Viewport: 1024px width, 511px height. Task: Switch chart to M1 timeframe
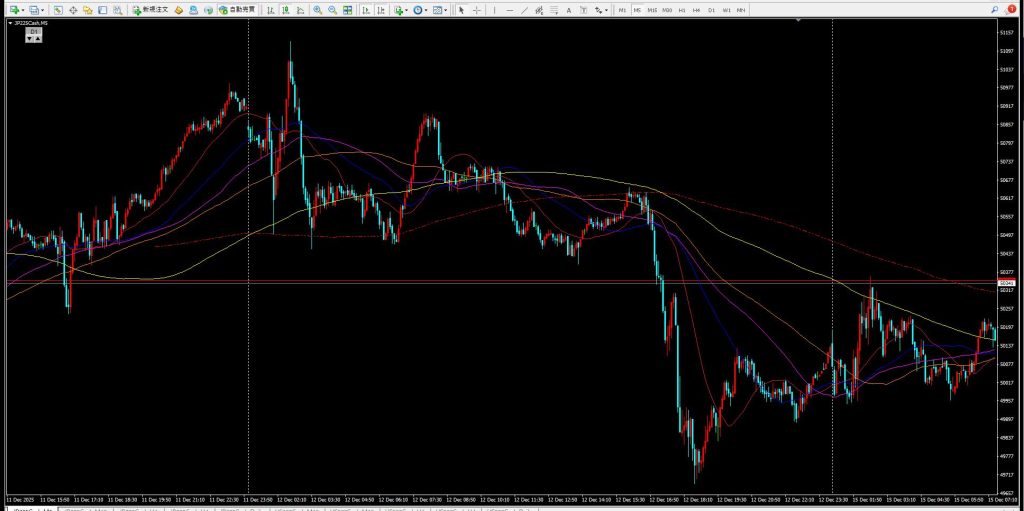(622, 9)
